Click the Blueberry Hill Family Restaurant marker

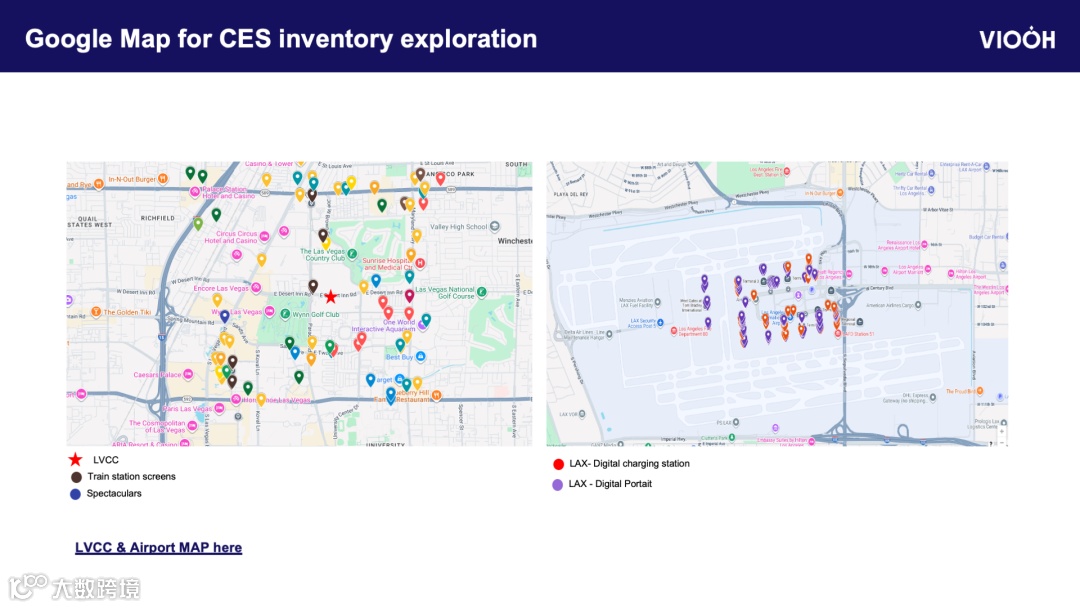click(x=436, y=395)
